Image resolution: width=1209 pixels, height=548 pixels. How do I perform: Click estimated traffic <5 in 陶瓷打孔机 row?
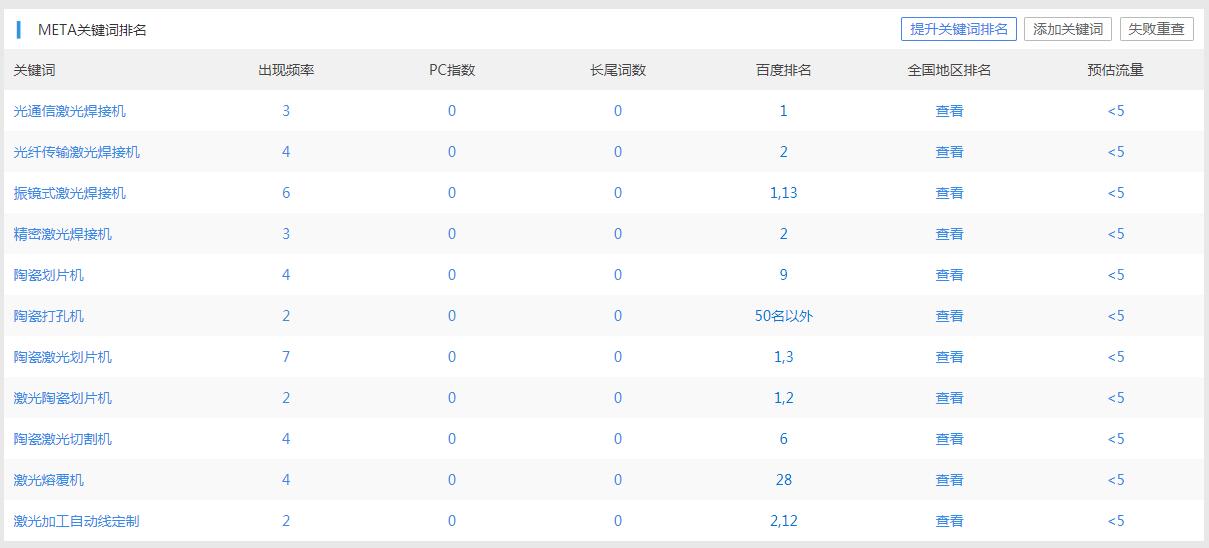pyautogui.click(x=1116, y=316)
